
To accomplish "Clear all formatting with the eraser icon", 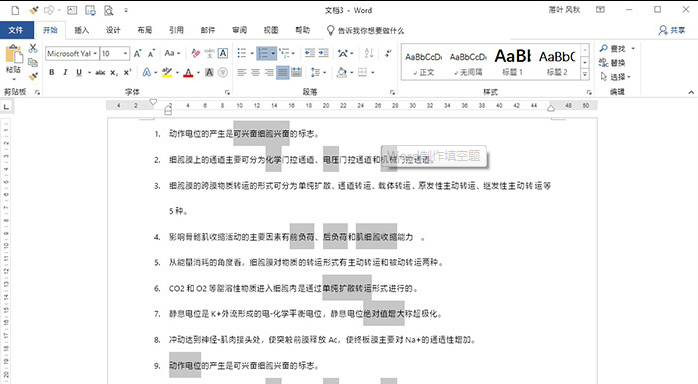I will click(x=195, y=53).
